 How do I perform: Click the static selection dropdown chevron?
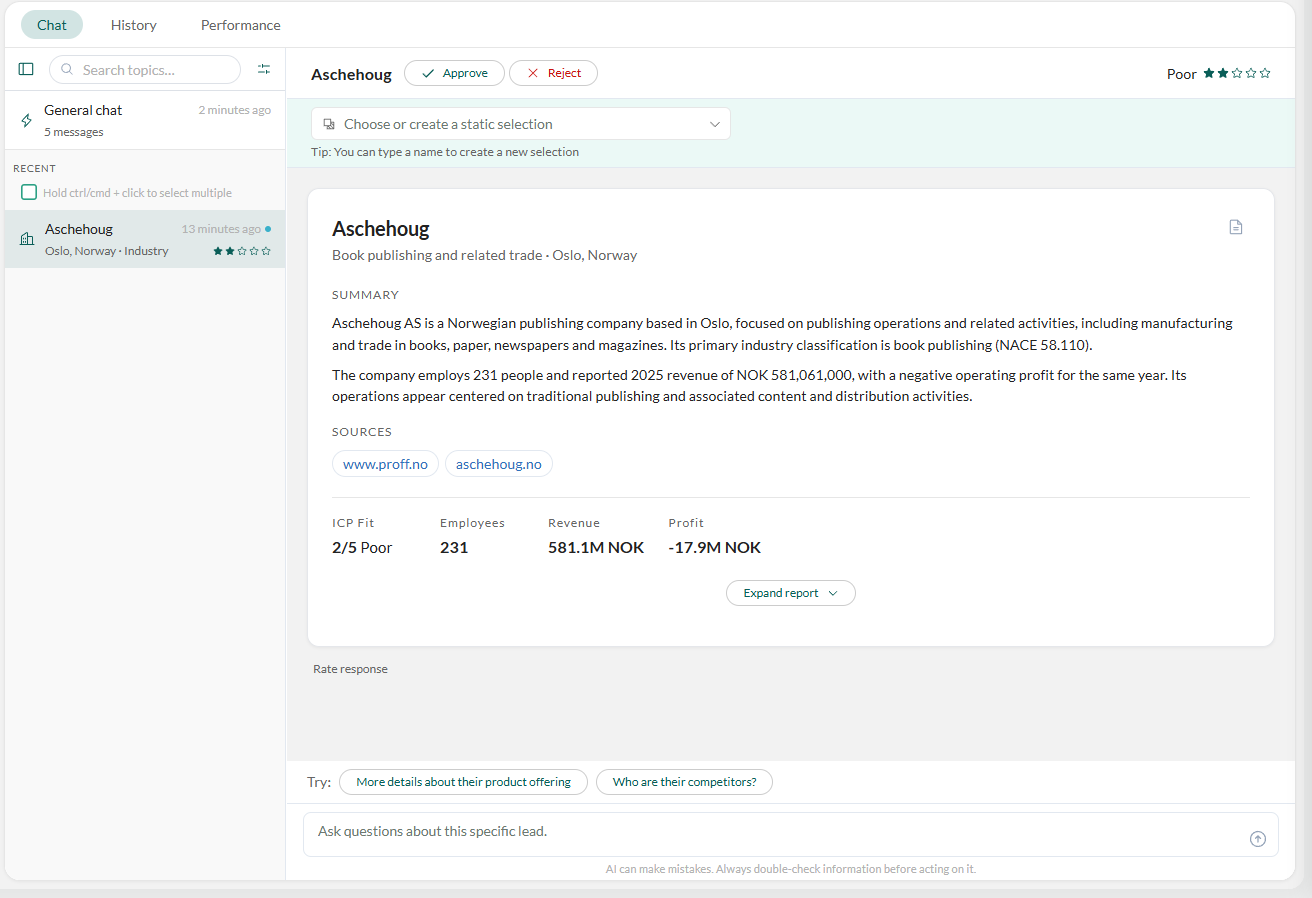coord(715,124)
